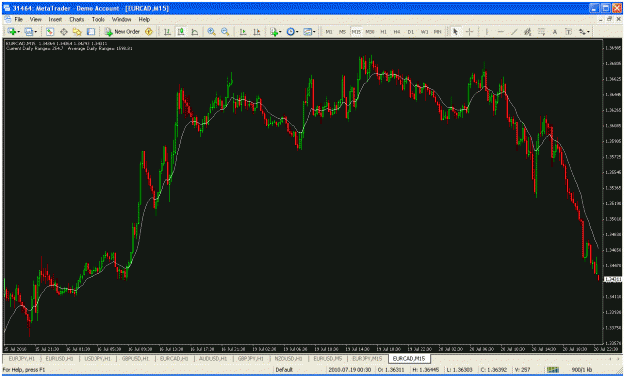This screenshot has height=376, width=625.
Task: Set timeframe to M30
Action: [x=370, y=31]
